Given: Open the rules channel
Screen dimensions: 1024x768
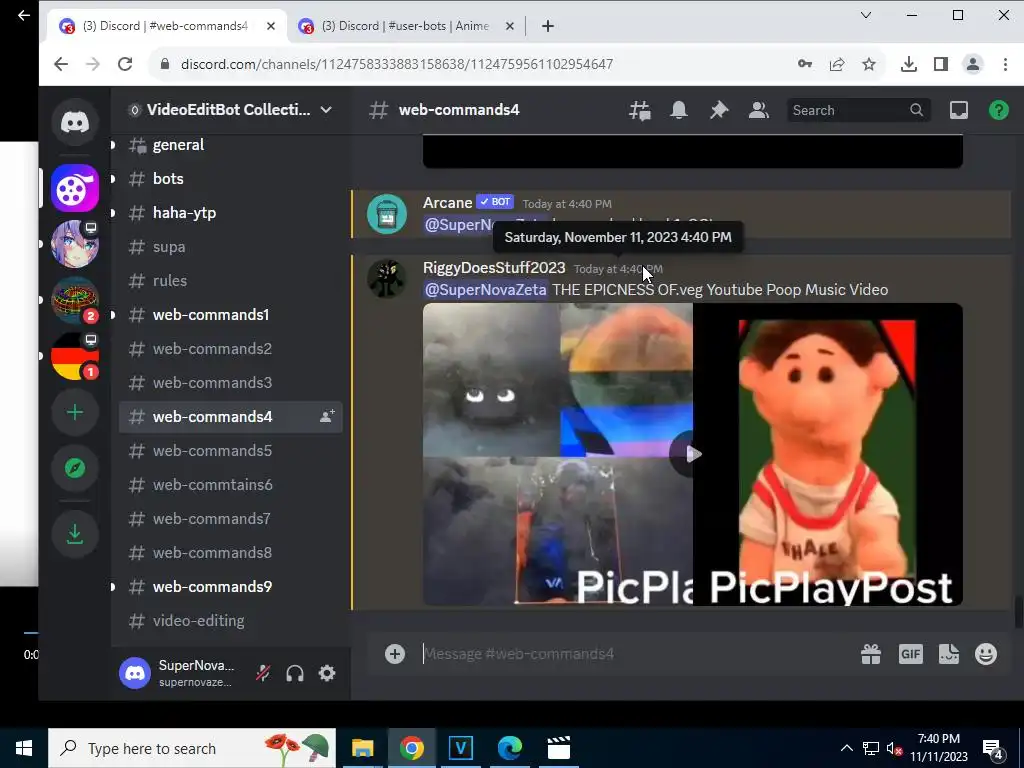Looking at the screenshot, I should click(x=231, y=281).
